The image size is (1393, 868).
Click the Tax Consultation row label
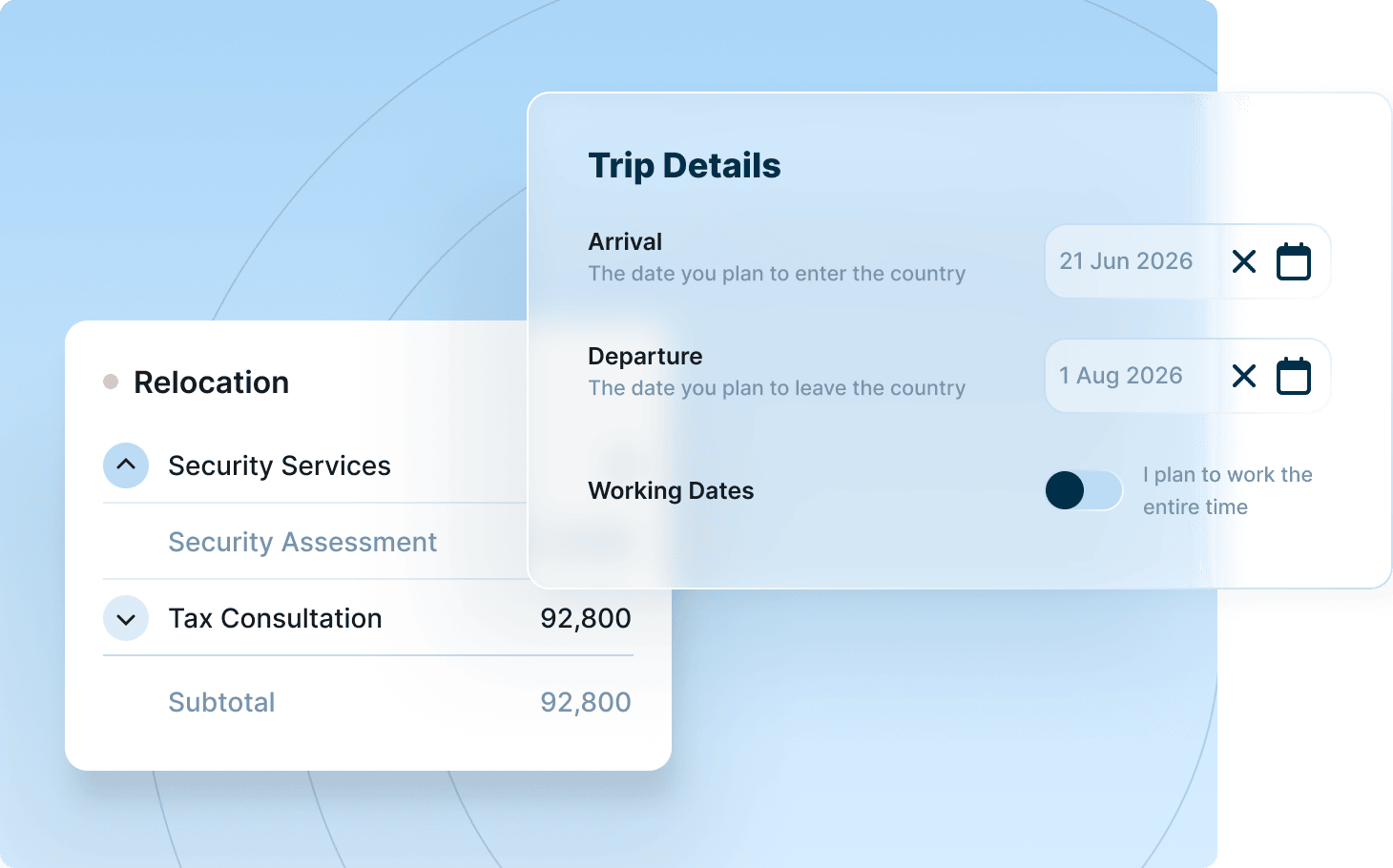tap(275, 618)
